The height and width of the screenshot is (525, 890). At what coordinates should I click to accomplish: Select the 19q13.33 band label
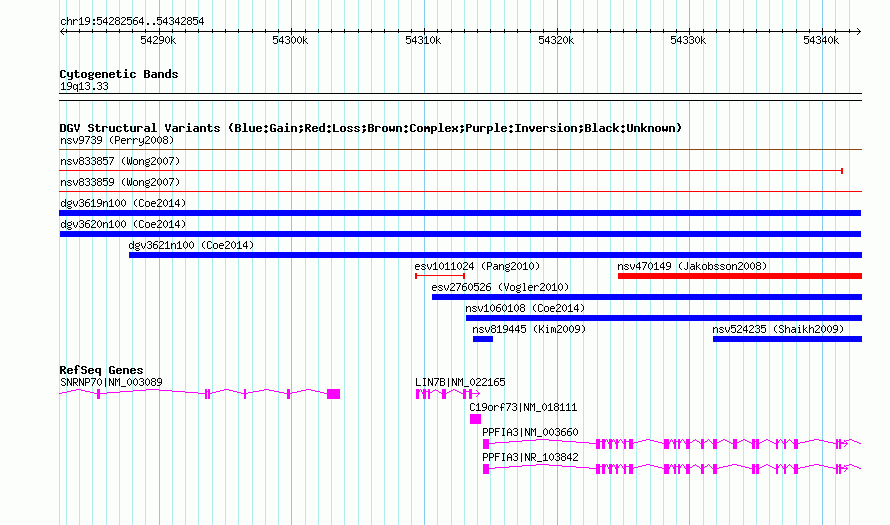[x=84, y=86]
